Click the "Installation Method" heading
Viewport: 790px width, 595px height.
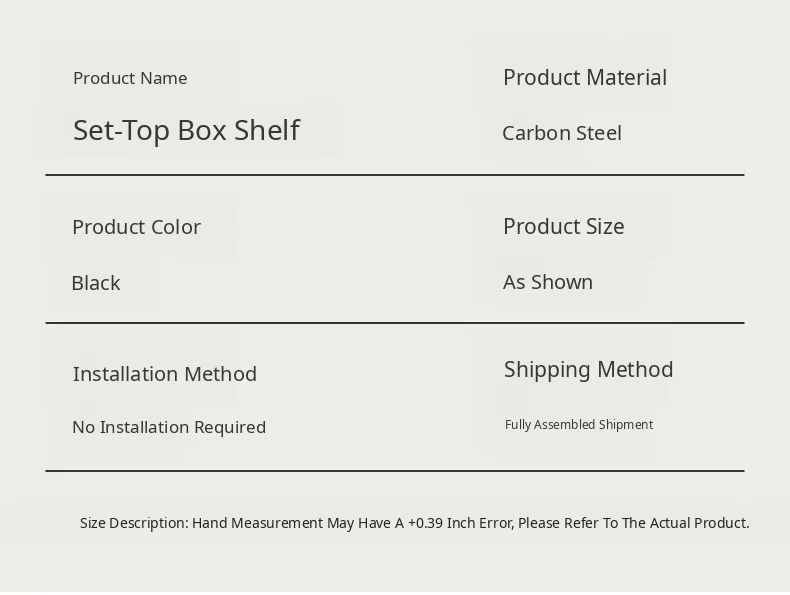tap(165, 374)
